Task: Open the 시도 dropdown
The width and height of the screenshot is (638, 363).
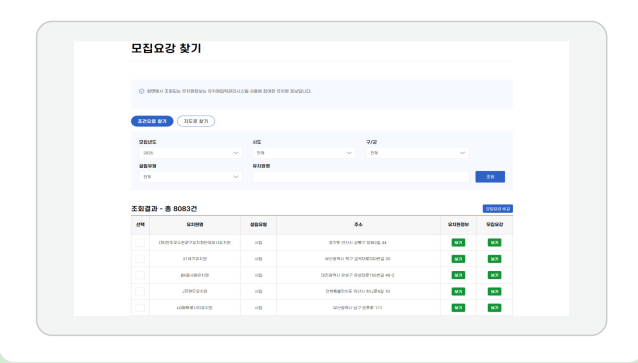Action: tap(304, 153)
